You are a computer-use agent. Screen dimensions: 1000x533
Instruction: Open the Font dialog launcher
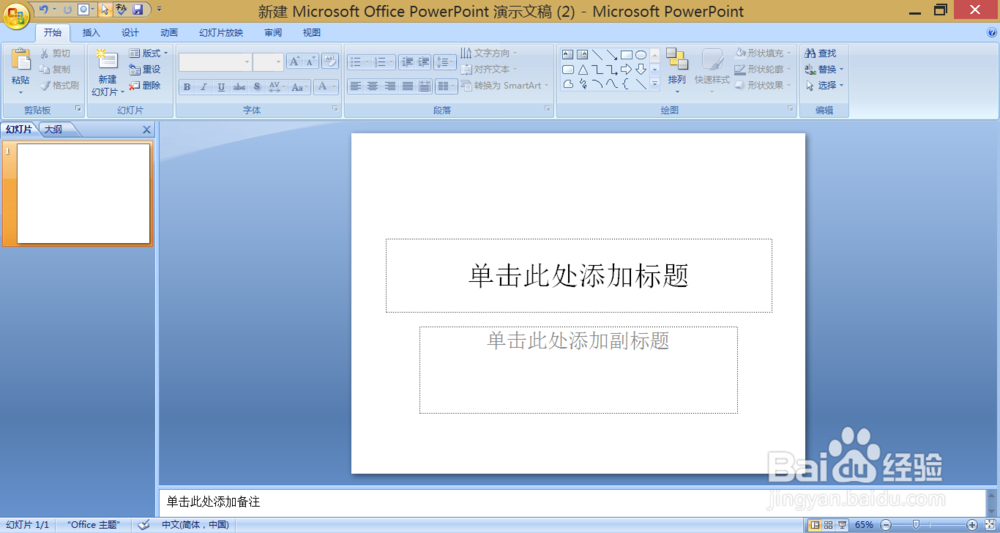pyautogui.click(x=335, y=110)
